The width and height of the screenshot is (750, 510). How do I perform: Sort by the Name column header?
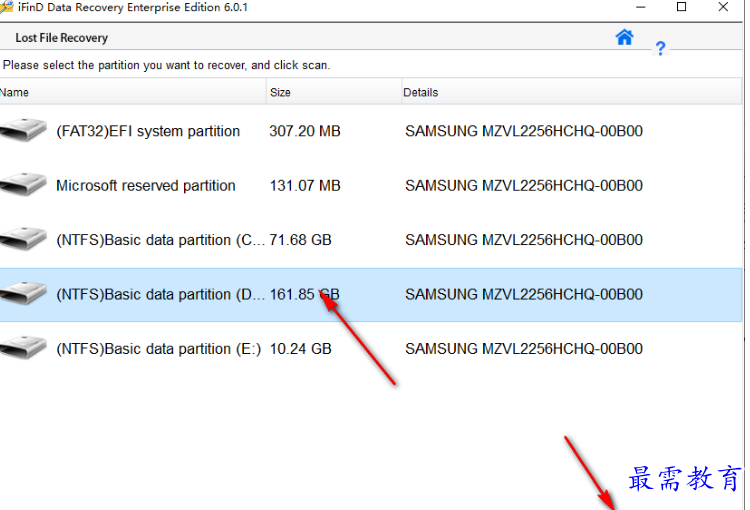[x=133, y=92]
